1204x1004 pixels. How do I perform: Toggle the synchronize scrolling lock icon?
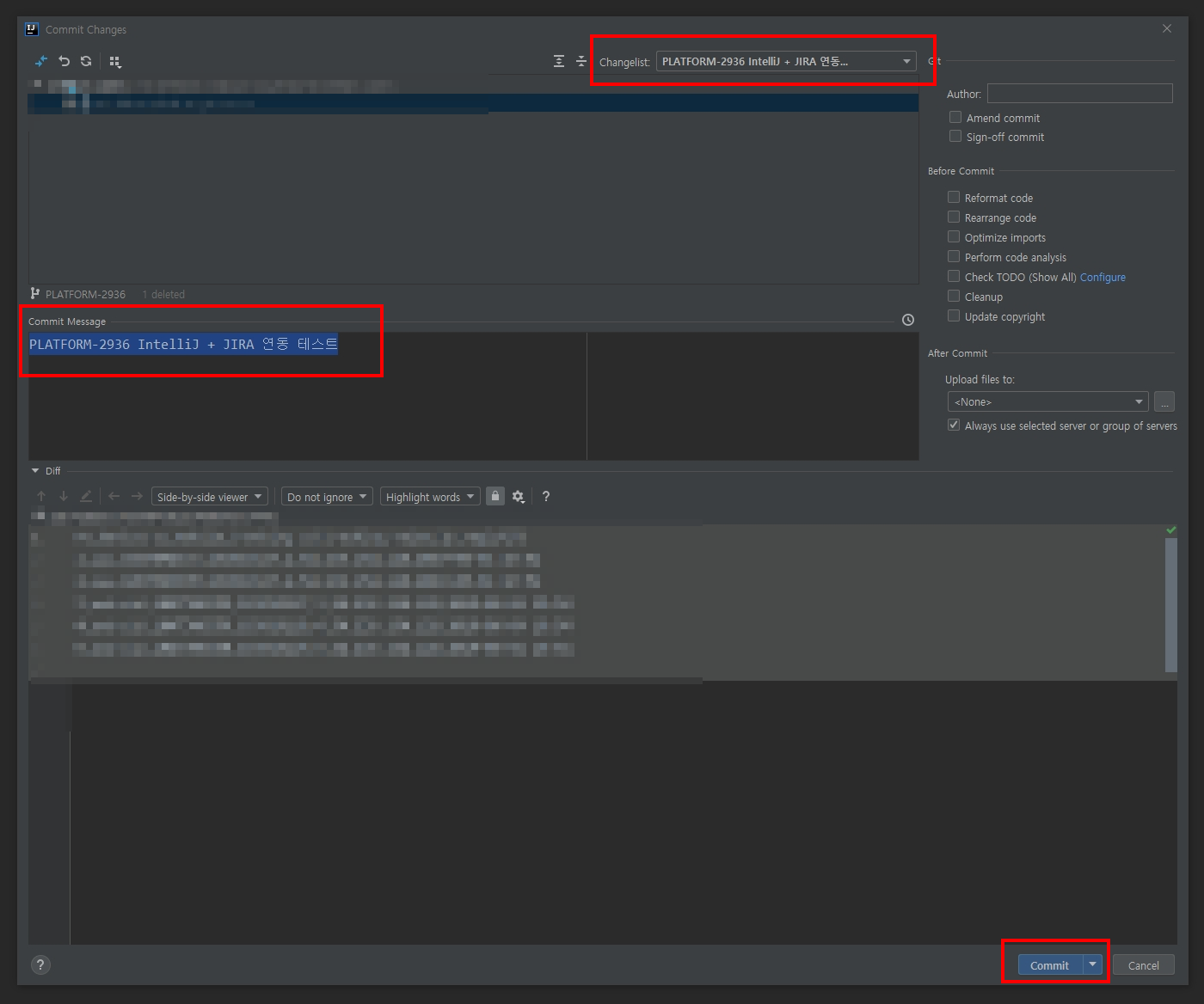pyautogui.click(x=495, y=496)
